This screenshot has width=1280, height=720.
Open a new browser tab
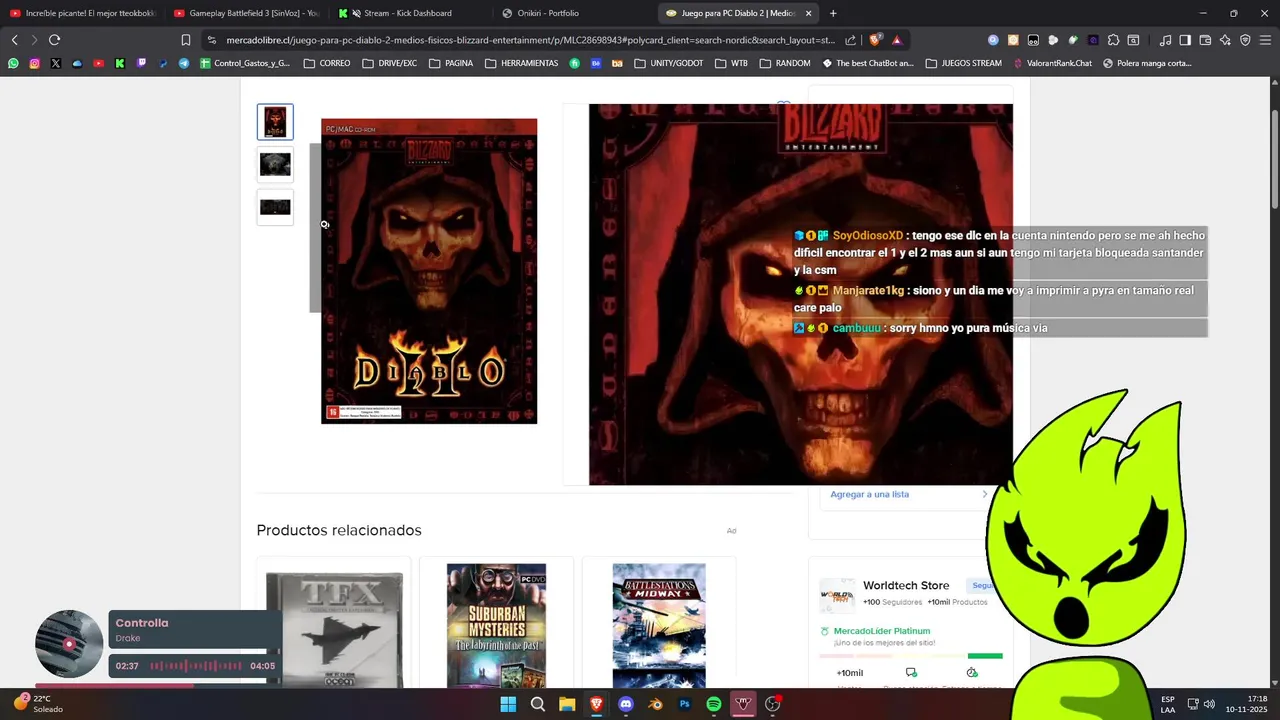[x=833, y=13]
